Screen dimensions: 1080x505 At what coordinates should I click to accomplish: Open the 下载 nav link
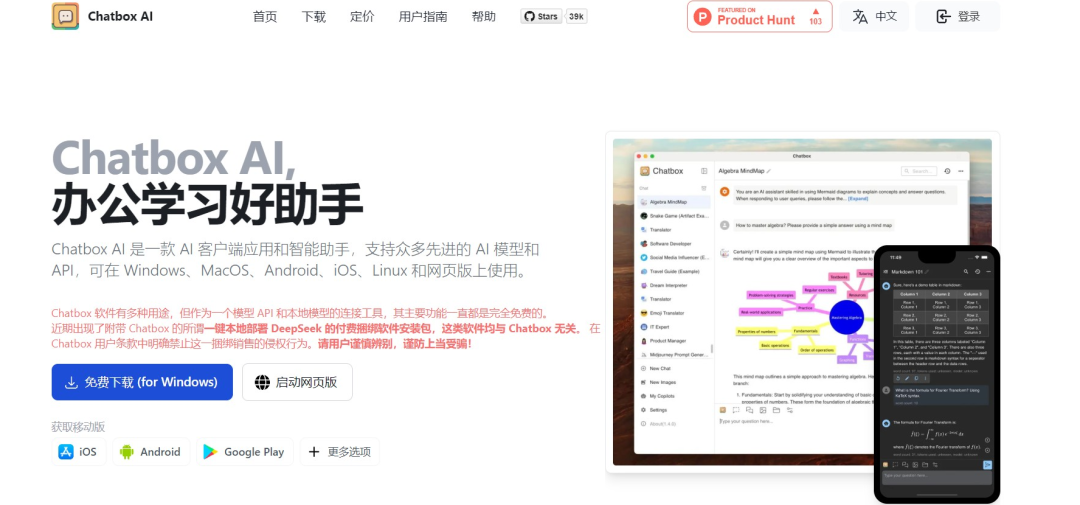click(x=313, y=17)
